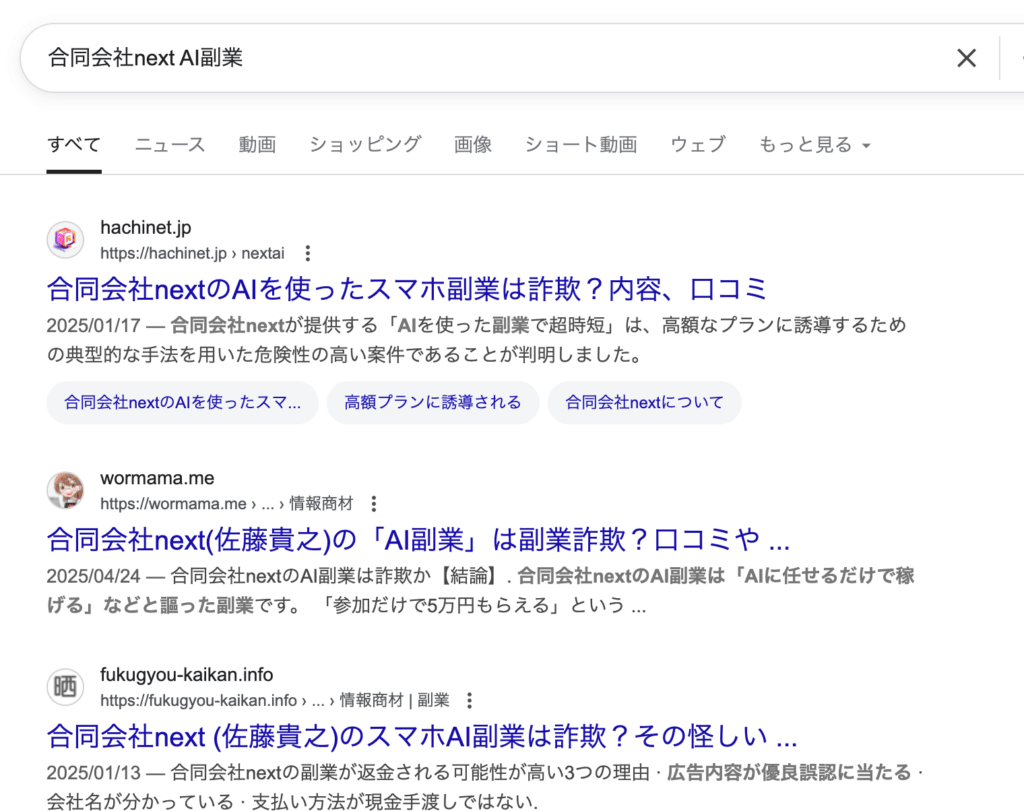The height and width of the screenshot is (811, 1024).
Task: Click the fukugyou-kaikan.info site favicon
Action: [65, 687]
